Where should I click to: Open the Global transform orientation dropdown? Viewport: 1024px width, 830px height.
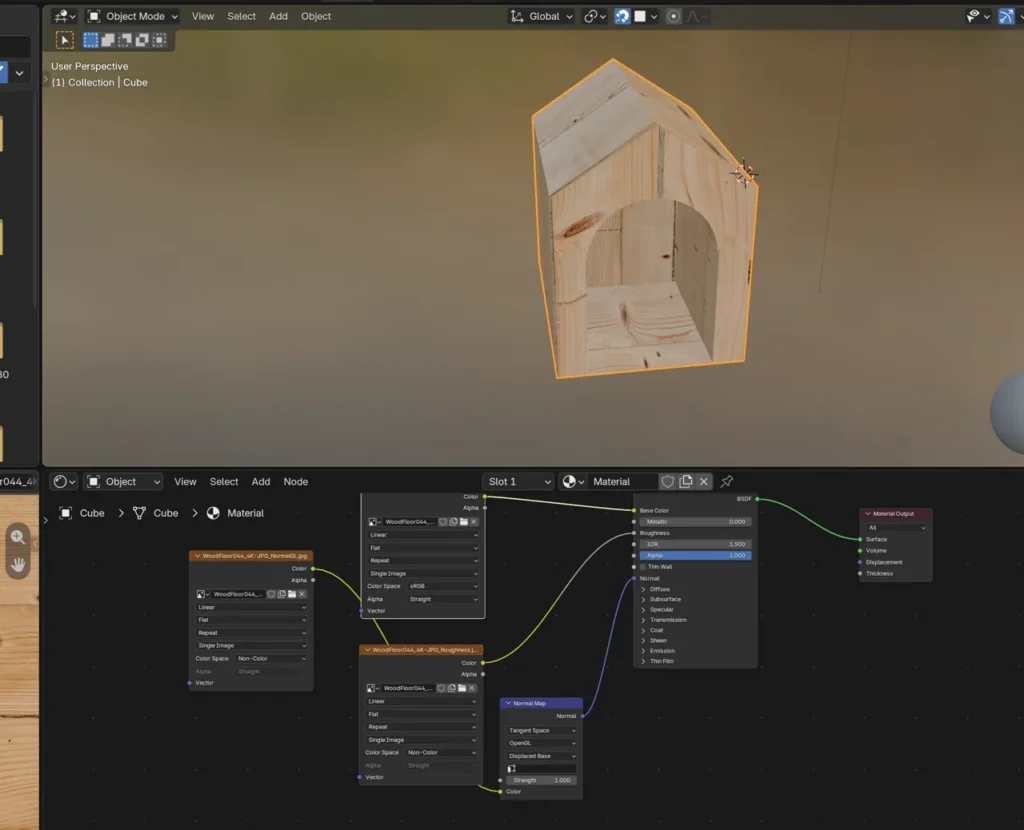click(x=542, y=16)
